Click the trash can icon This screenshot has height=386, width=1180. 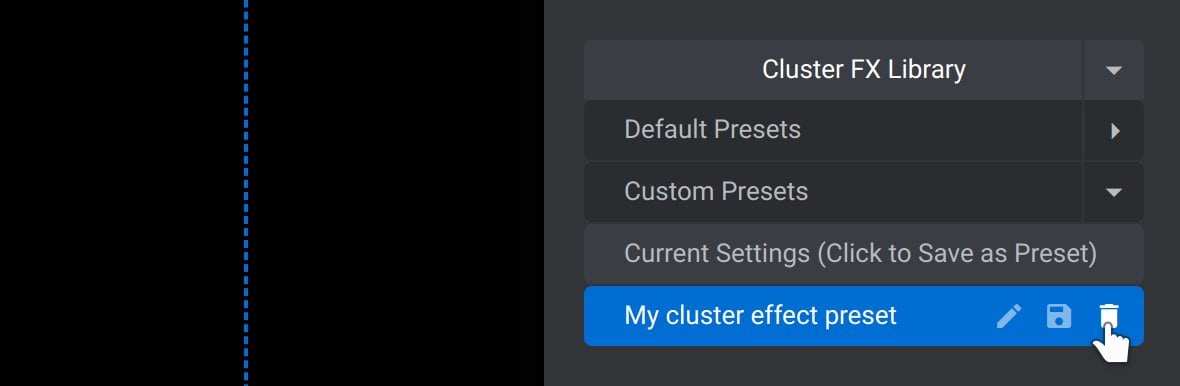[x=1109, y=316]
